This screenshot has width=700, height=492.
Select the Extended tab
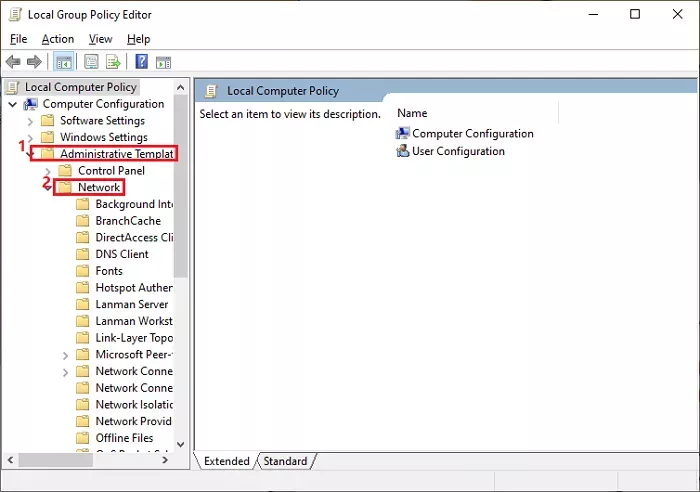pyautogui.click(x=226, y=461)
